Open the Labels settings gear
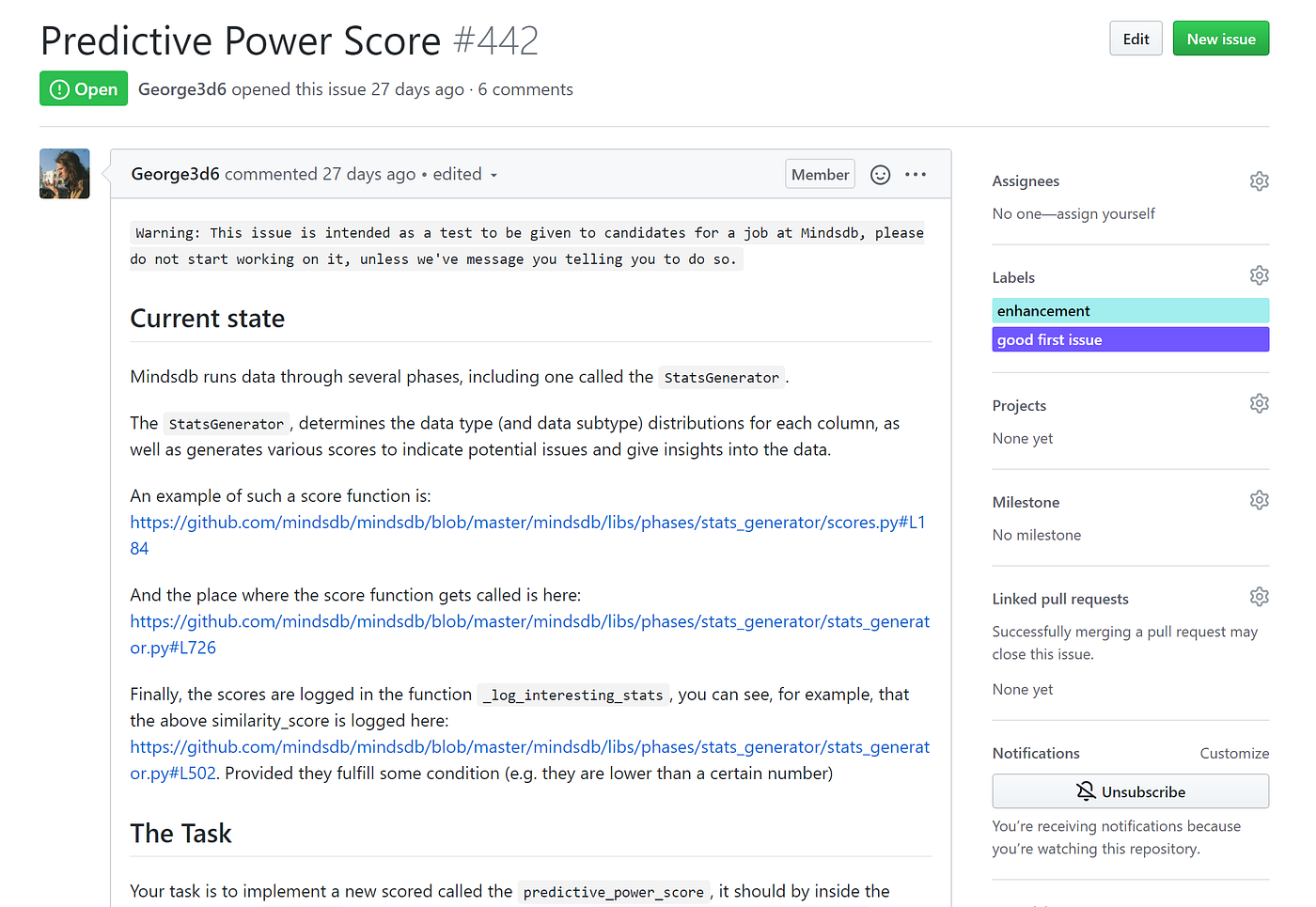1316x907 pixels. pyautogui.click(x=1260, y=274)
